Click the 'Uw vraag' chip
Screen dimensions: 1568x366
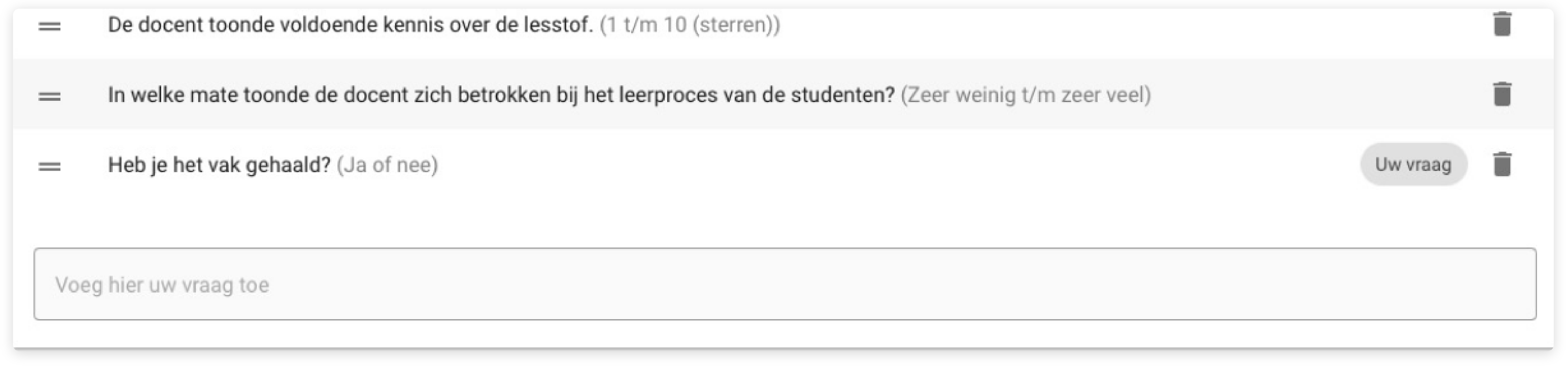[x=1413, y=164]
